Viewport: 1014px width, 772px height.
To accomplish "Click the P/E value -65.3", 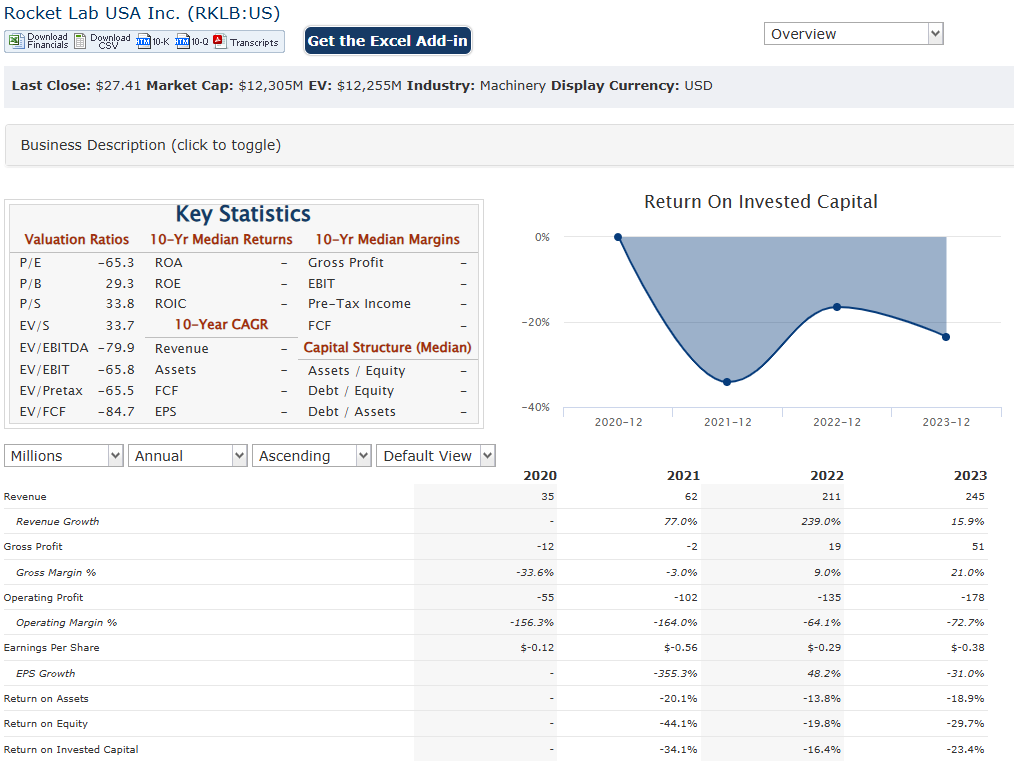I will point(116,263).
